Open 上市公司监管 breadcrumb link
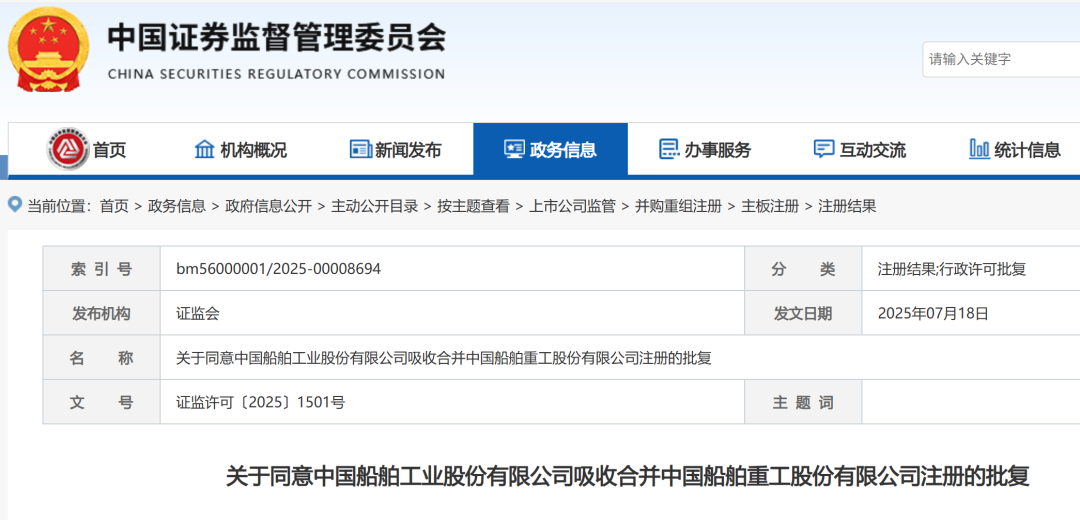This screenshot has height=520, width=1080. tap(572, 206)
